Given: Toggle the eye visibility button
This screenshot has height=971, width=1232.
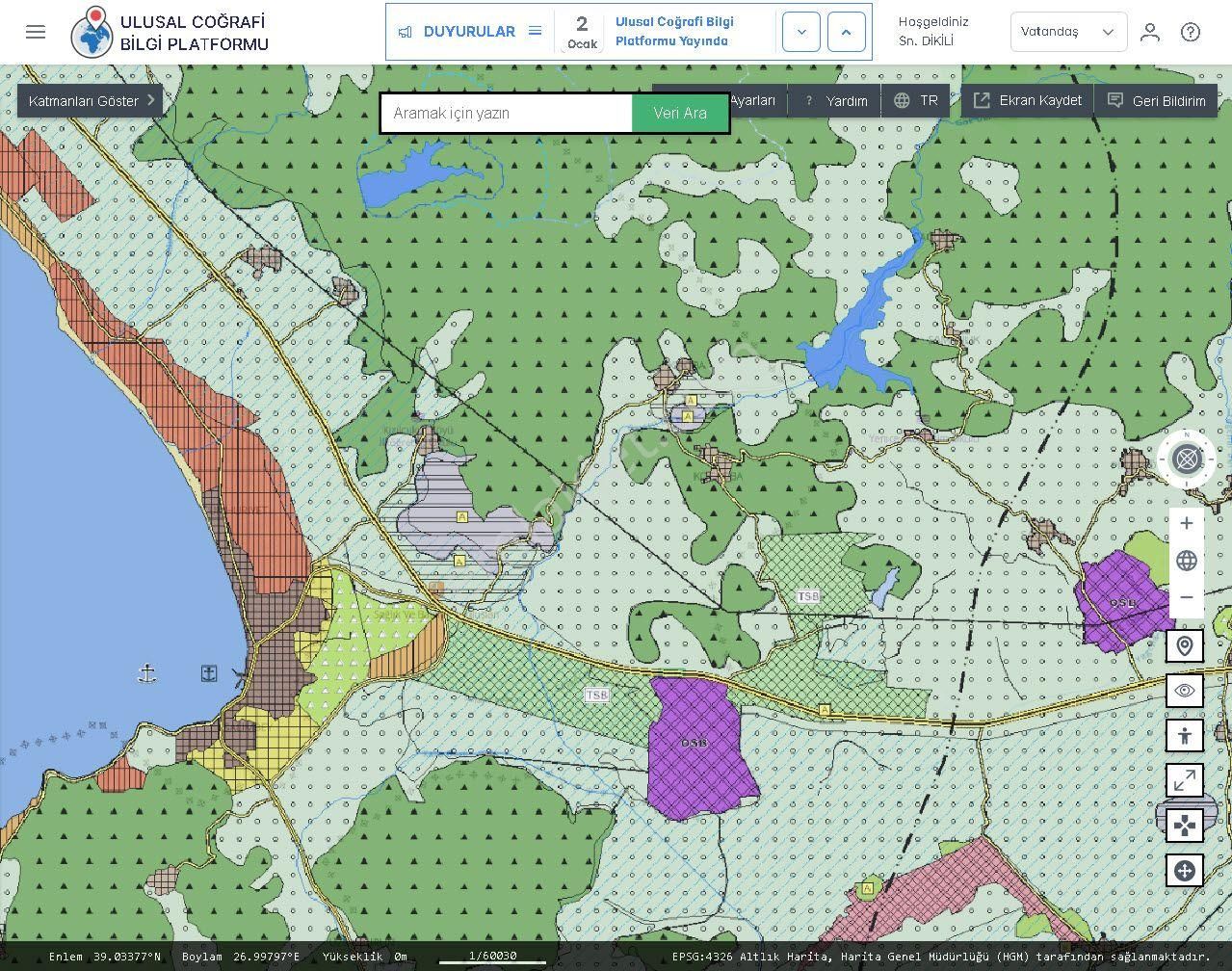Looking at the screenshot, I should (x=1184, y=691).
